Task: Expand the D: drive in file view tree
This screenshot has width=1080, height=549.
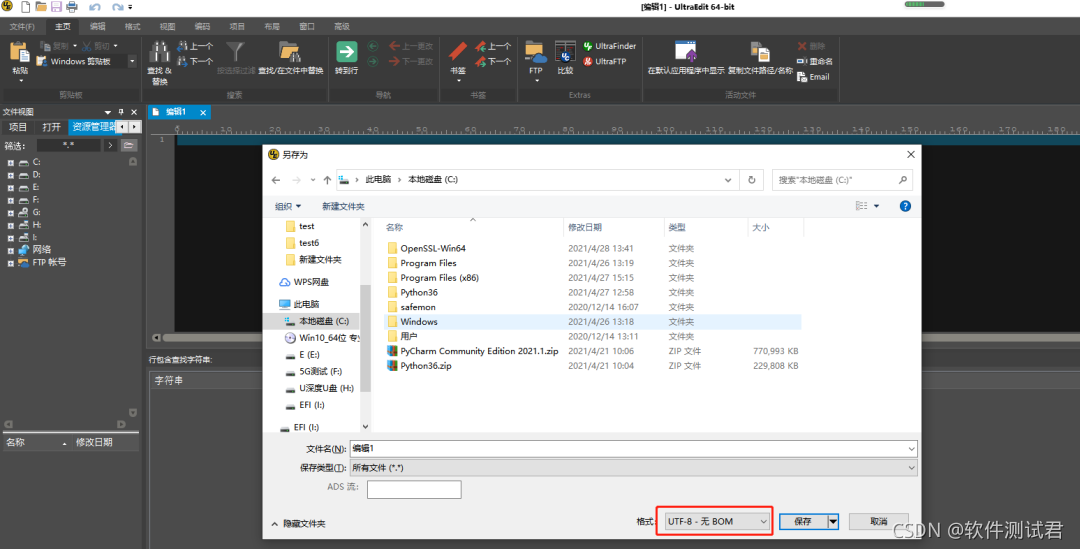Action: click(10, 175)
